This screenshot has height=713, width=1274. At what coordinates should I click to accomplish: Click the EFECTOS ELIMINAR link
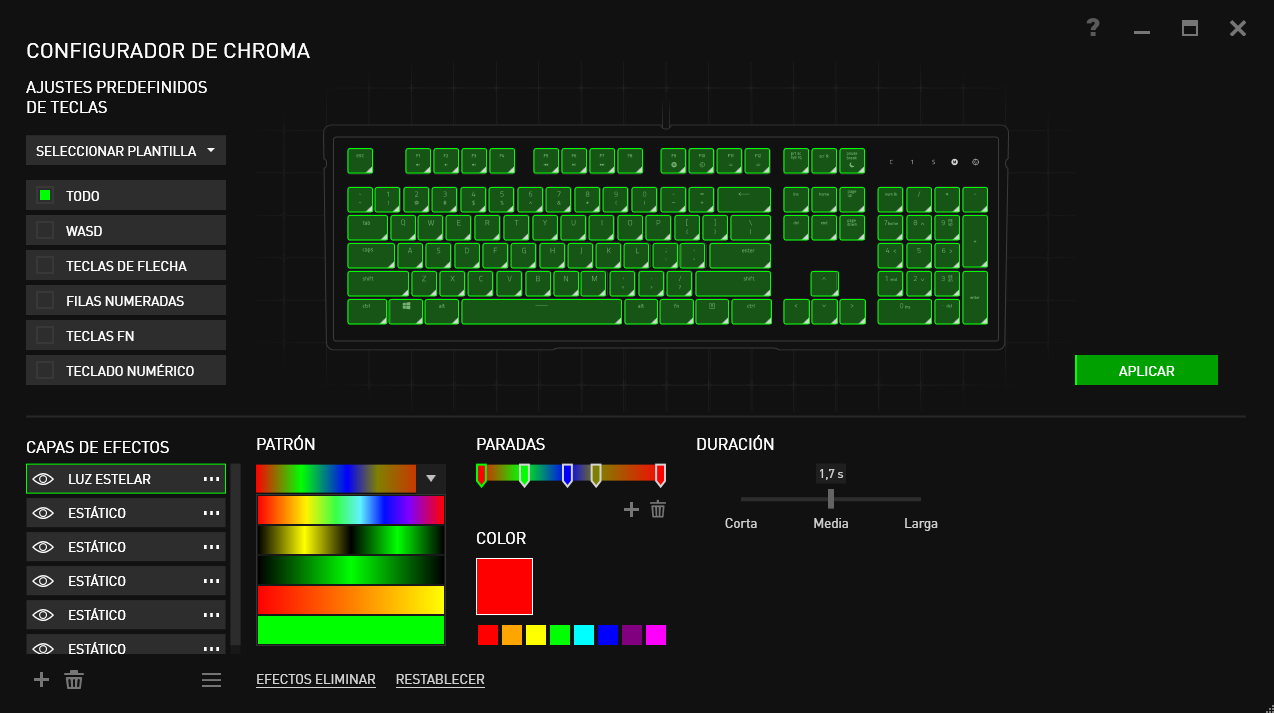(x=316, y=679)
